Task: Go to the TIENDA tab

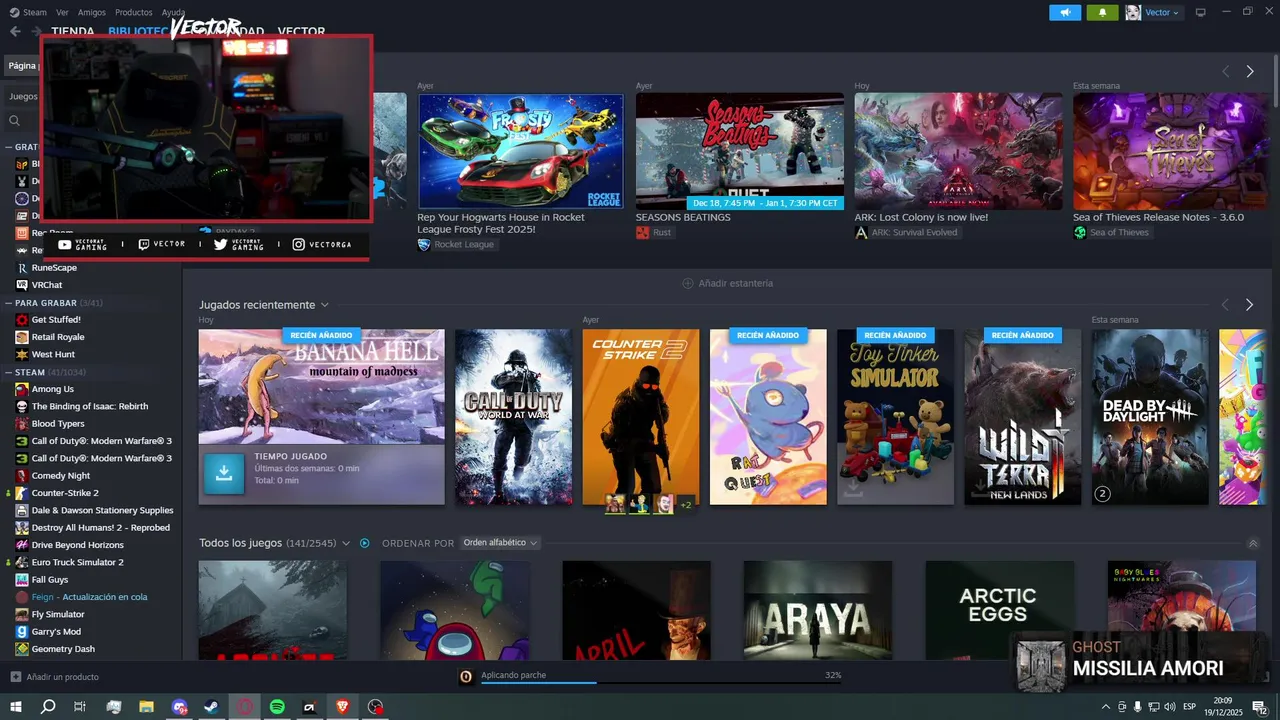Action: pos(72,32)
